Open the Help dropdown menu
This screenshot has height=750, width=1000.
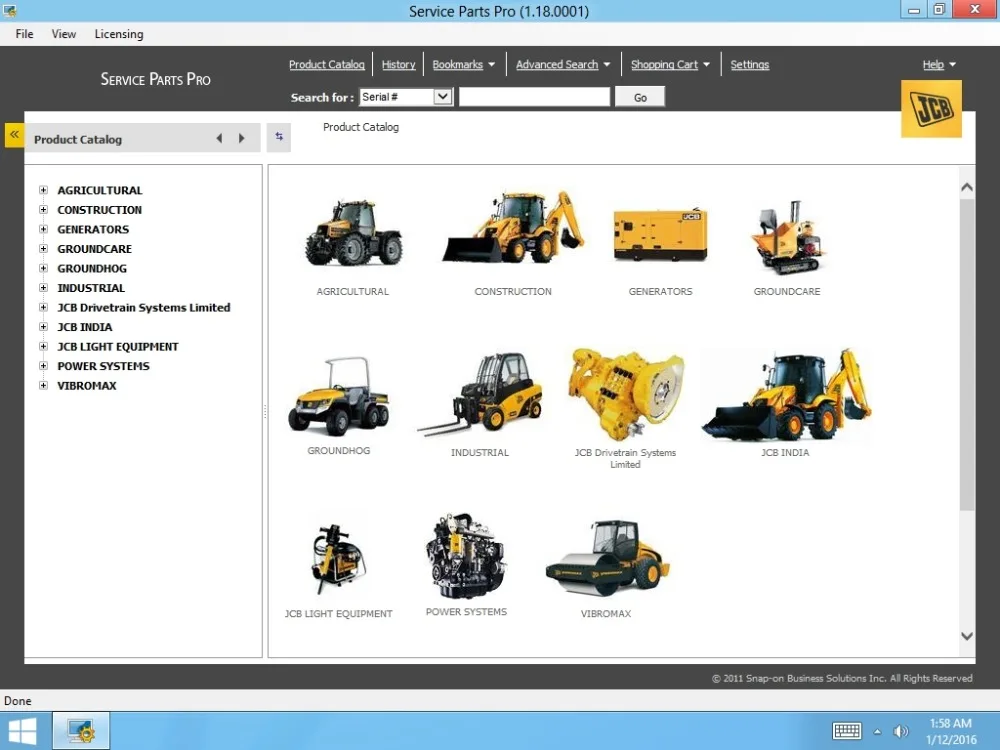coord(939,64)
